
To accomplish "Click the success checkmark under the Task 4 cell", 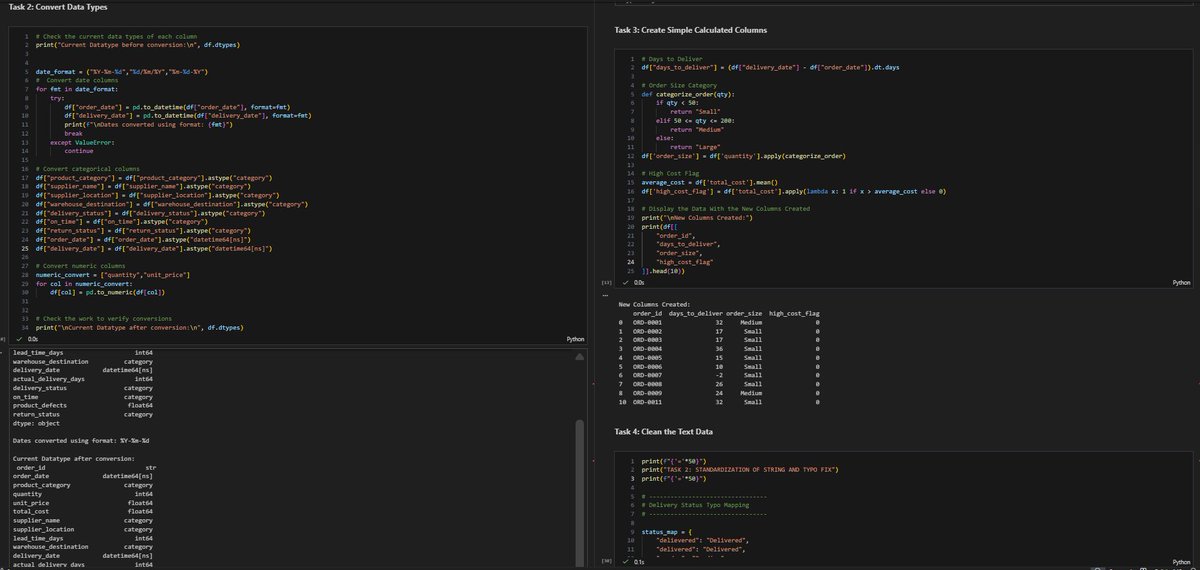I will 626,562.
